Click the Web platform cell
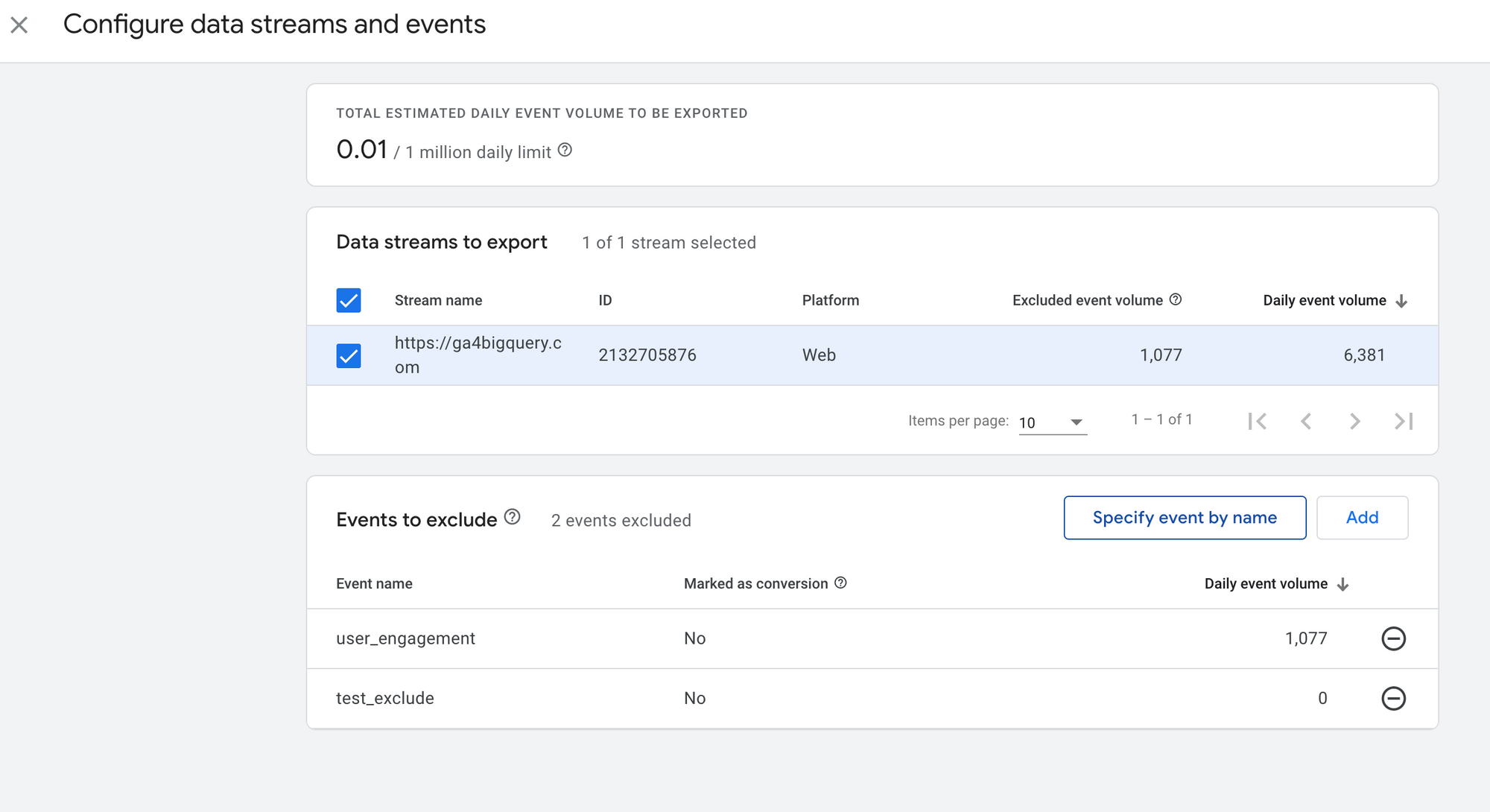This screenshot has width=1490, height=812. tap(819, 355)
